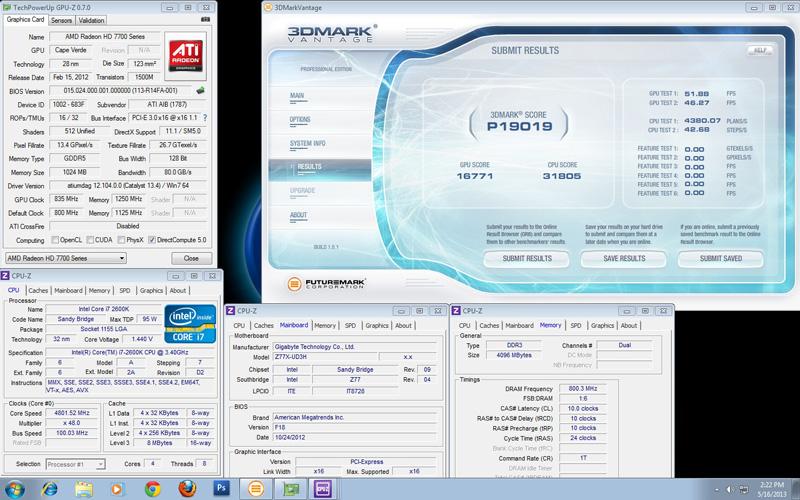800x500 pixels.
Task: Open Windows Explorer folder icon in taskbar
Action: pyautogui.click(x=84, y=489)
